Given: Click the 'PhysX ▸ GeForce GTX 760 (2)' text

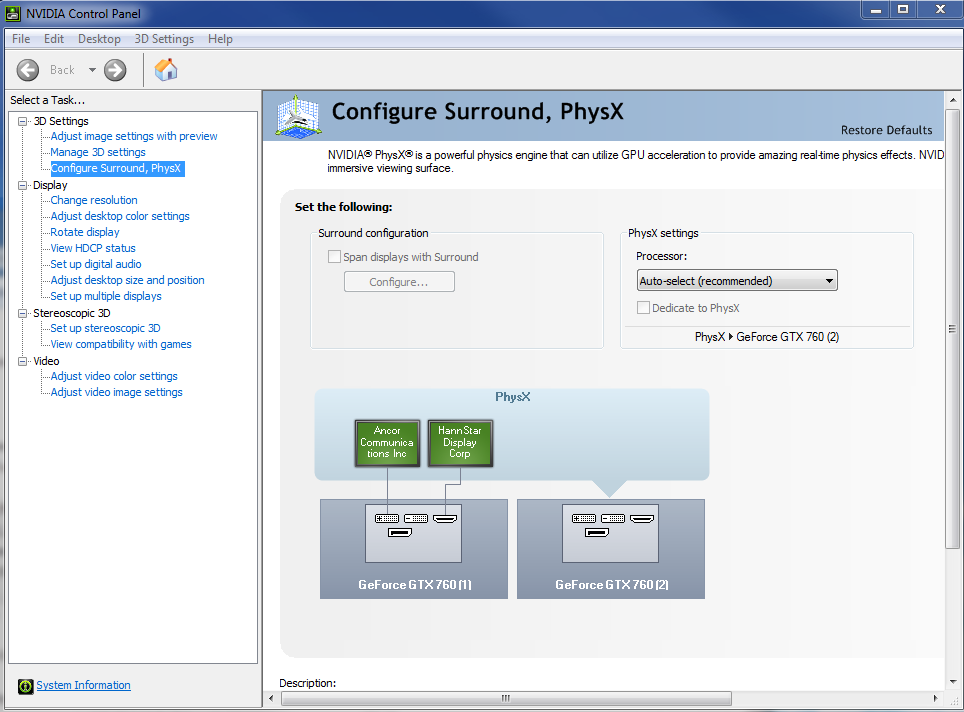Looking at the screenshot, I should point(767,336).
